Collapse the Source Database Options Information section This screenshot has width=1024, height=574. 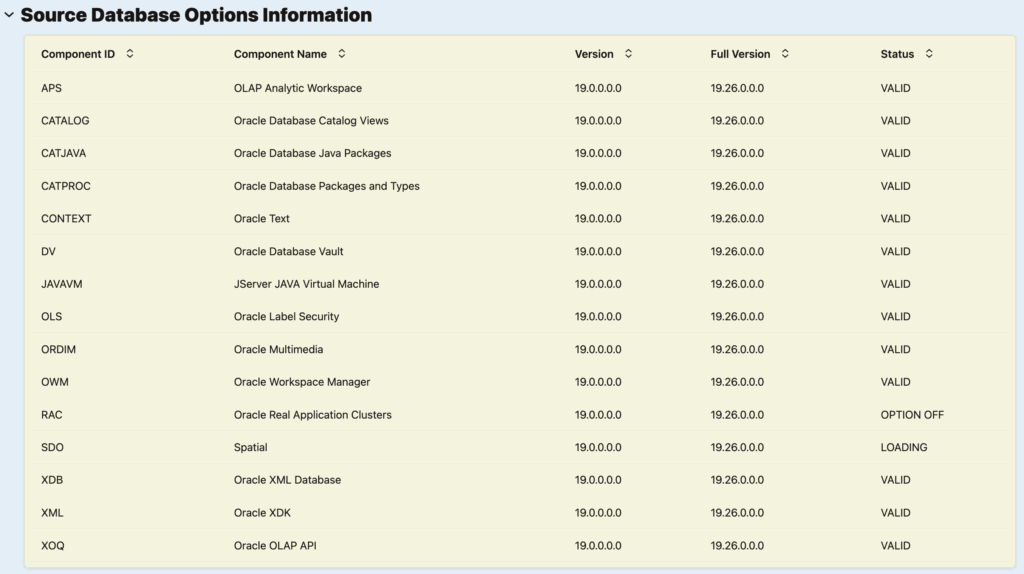9,16
